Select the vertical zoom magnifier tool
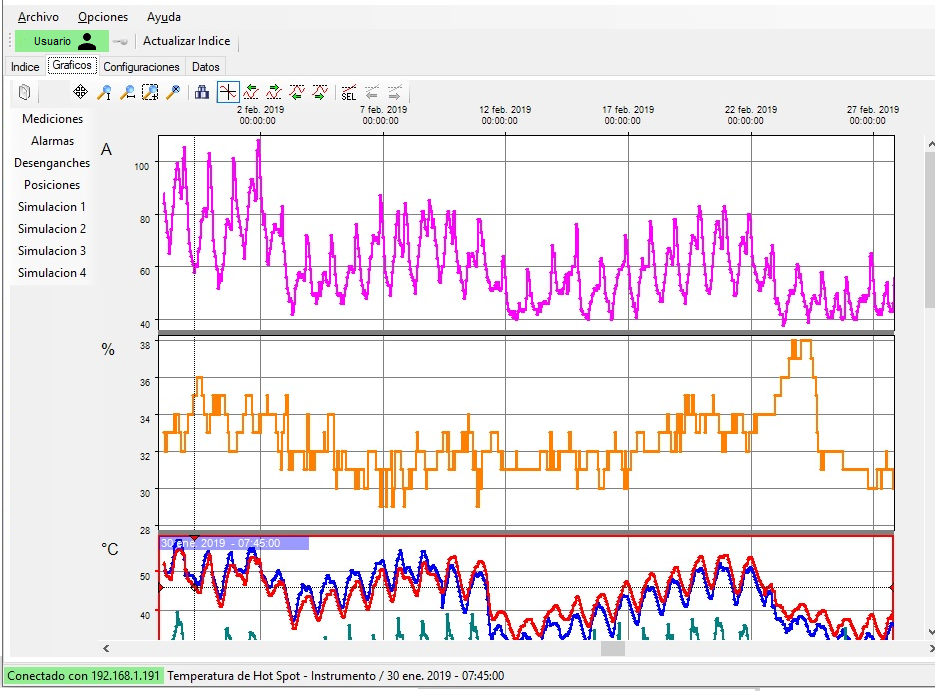This screenshot has width=935, height=691. tap(104, 92)
